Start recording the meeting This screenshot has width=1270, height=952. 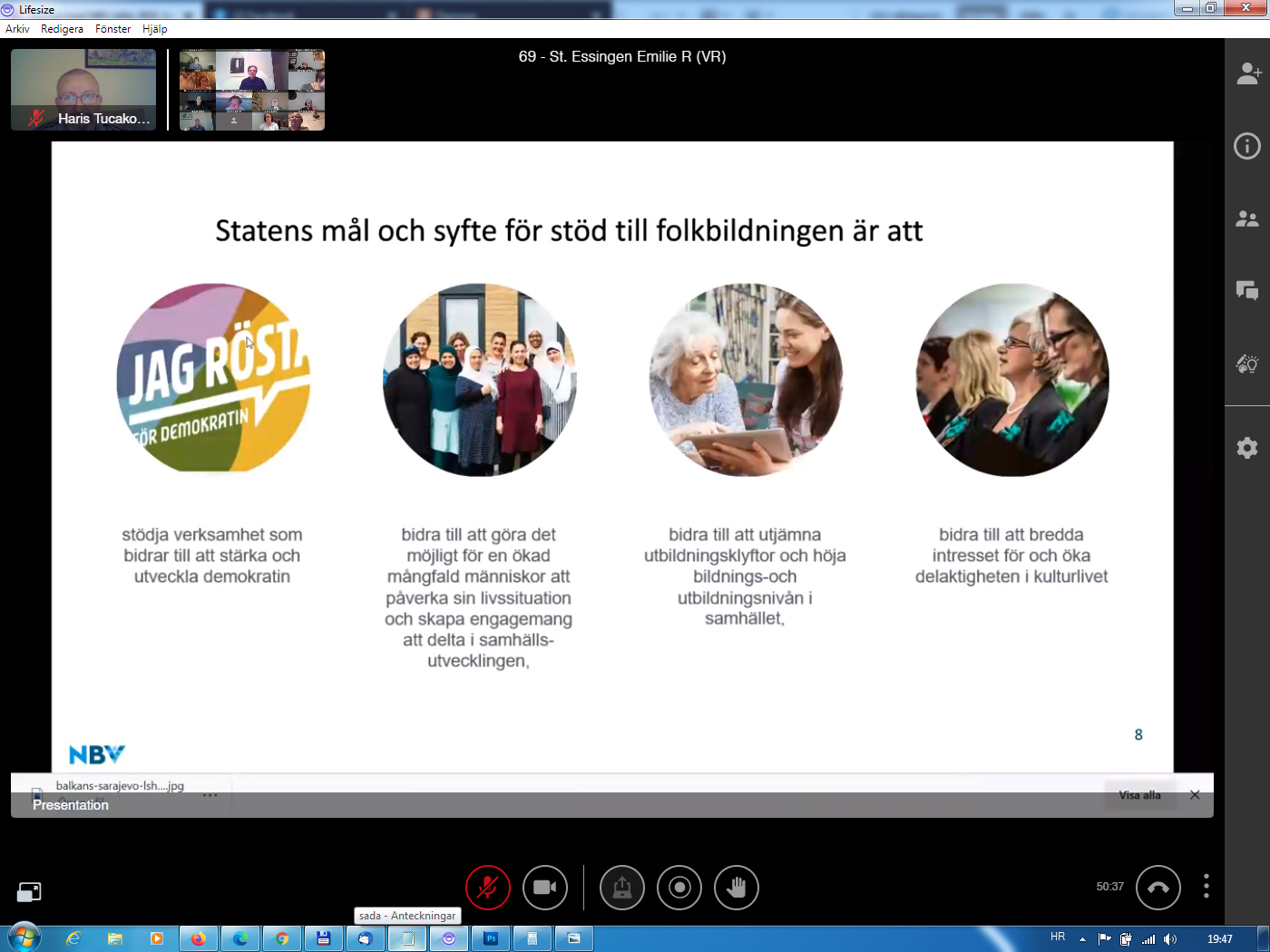point(679,888)
